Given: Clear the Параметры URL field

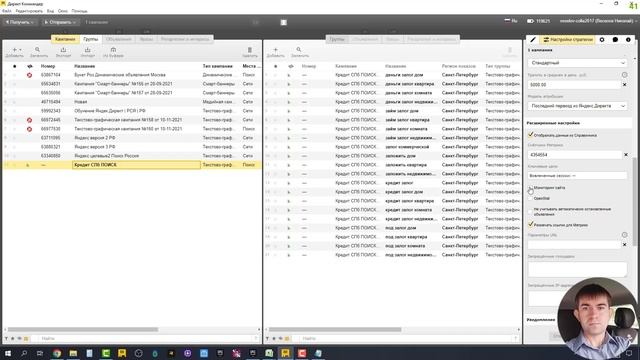Looking at the screenshot, I should tap(624, 244).
